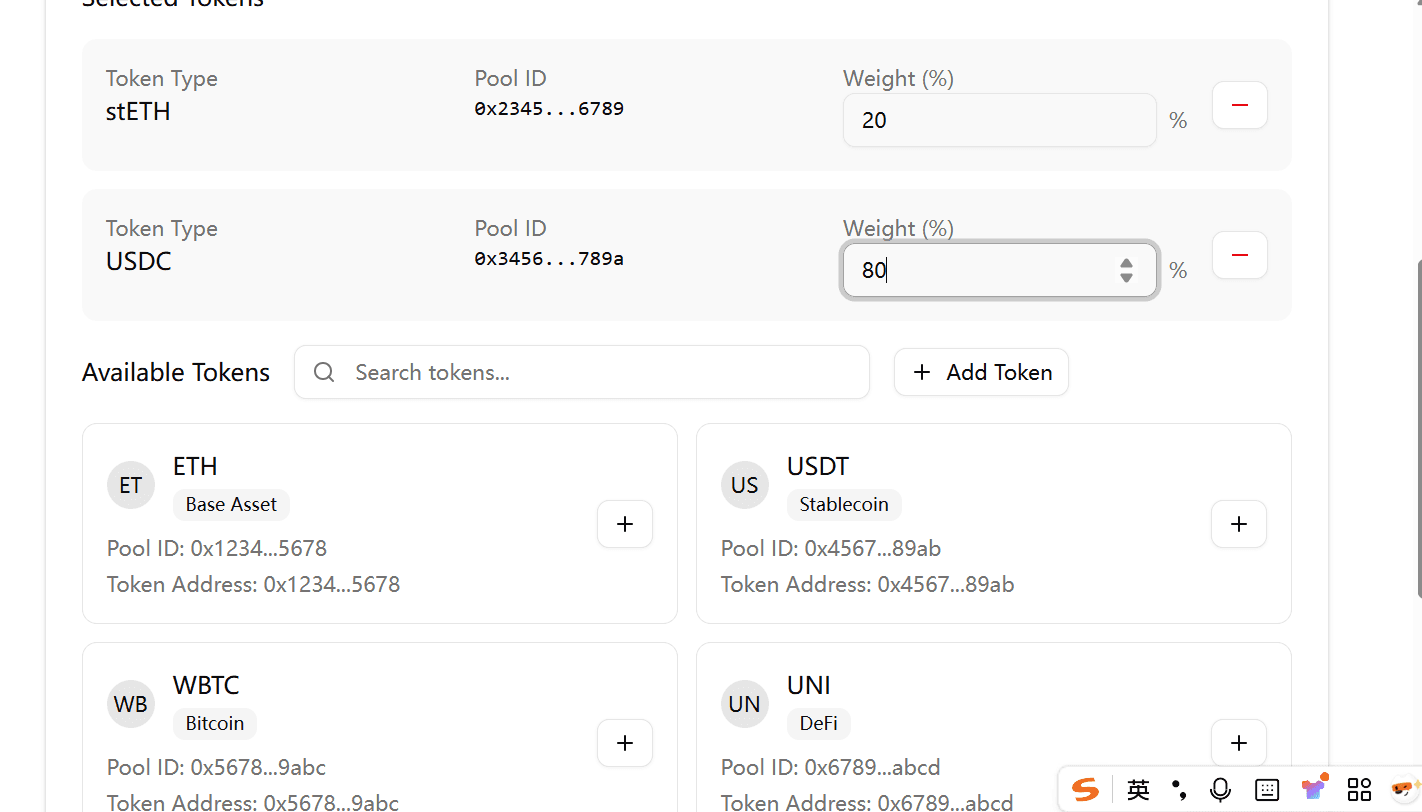Add ETH token with its plus button
This screenshot has height=812, width=1422.
[x=624, y=524]
